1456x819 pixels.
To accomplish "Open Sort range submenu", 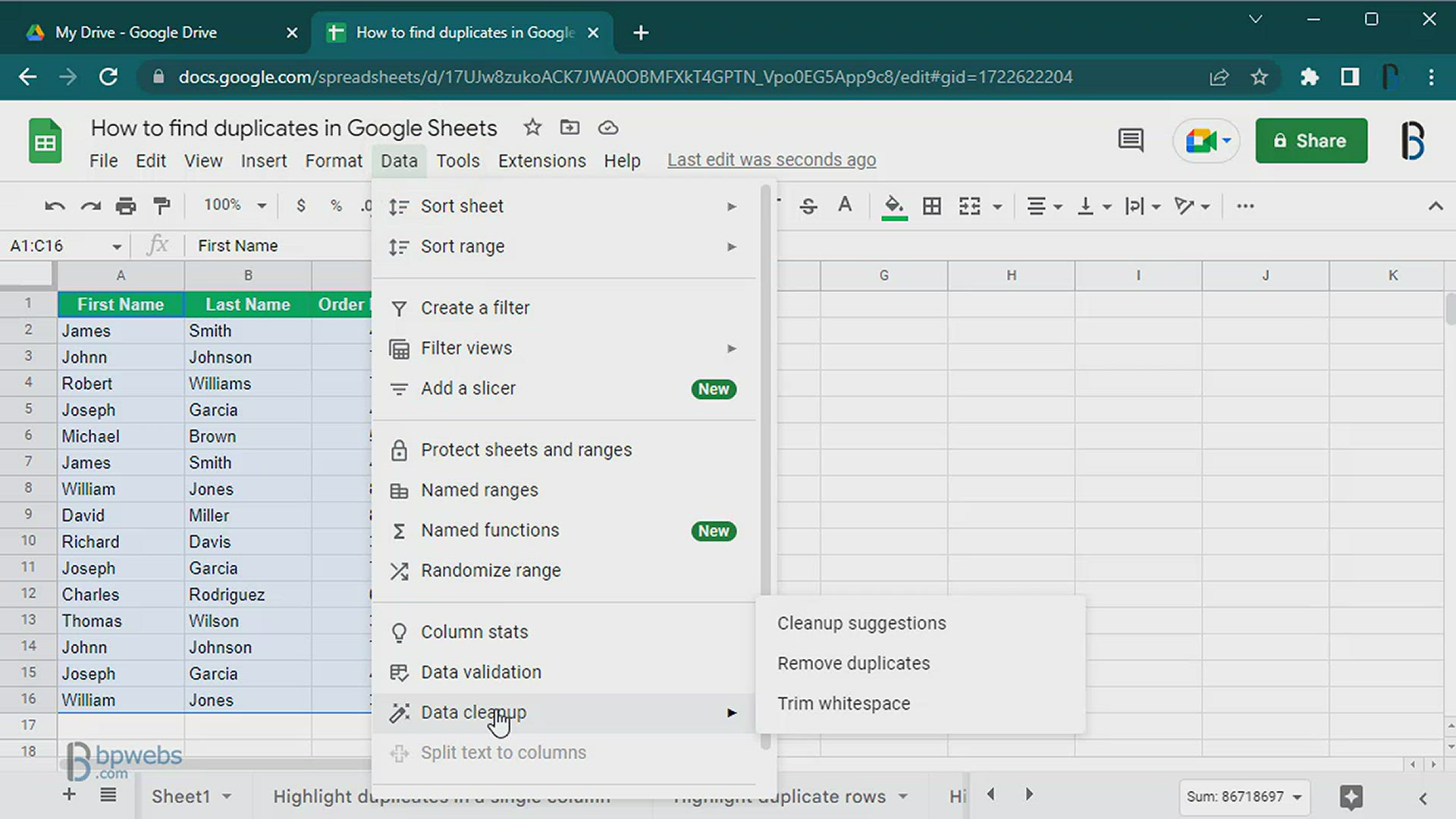I will pos(566,246).
